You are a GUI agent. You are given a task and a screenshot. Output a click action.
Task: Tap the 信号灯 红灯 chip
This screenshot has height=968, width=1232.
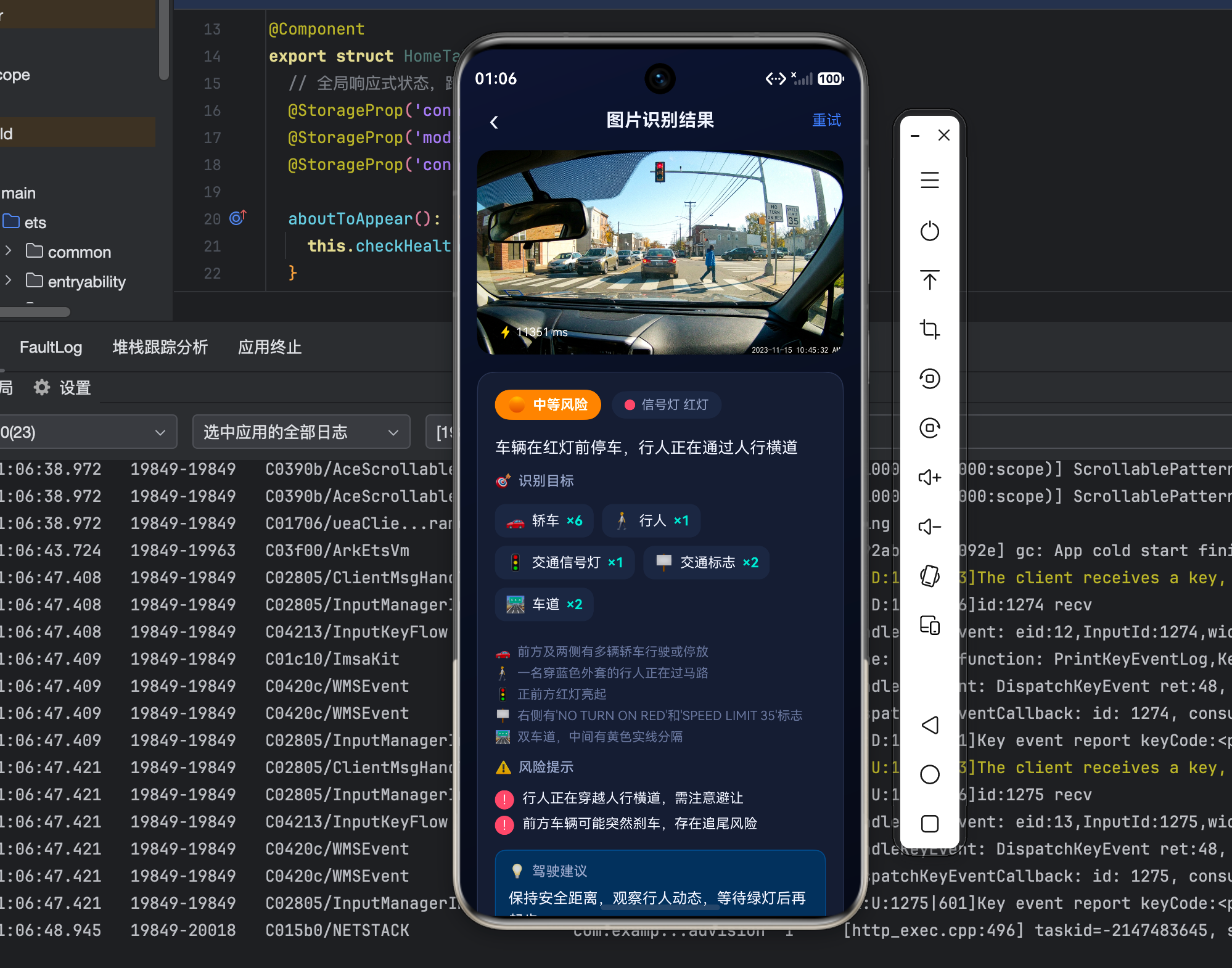coord(667,404)
